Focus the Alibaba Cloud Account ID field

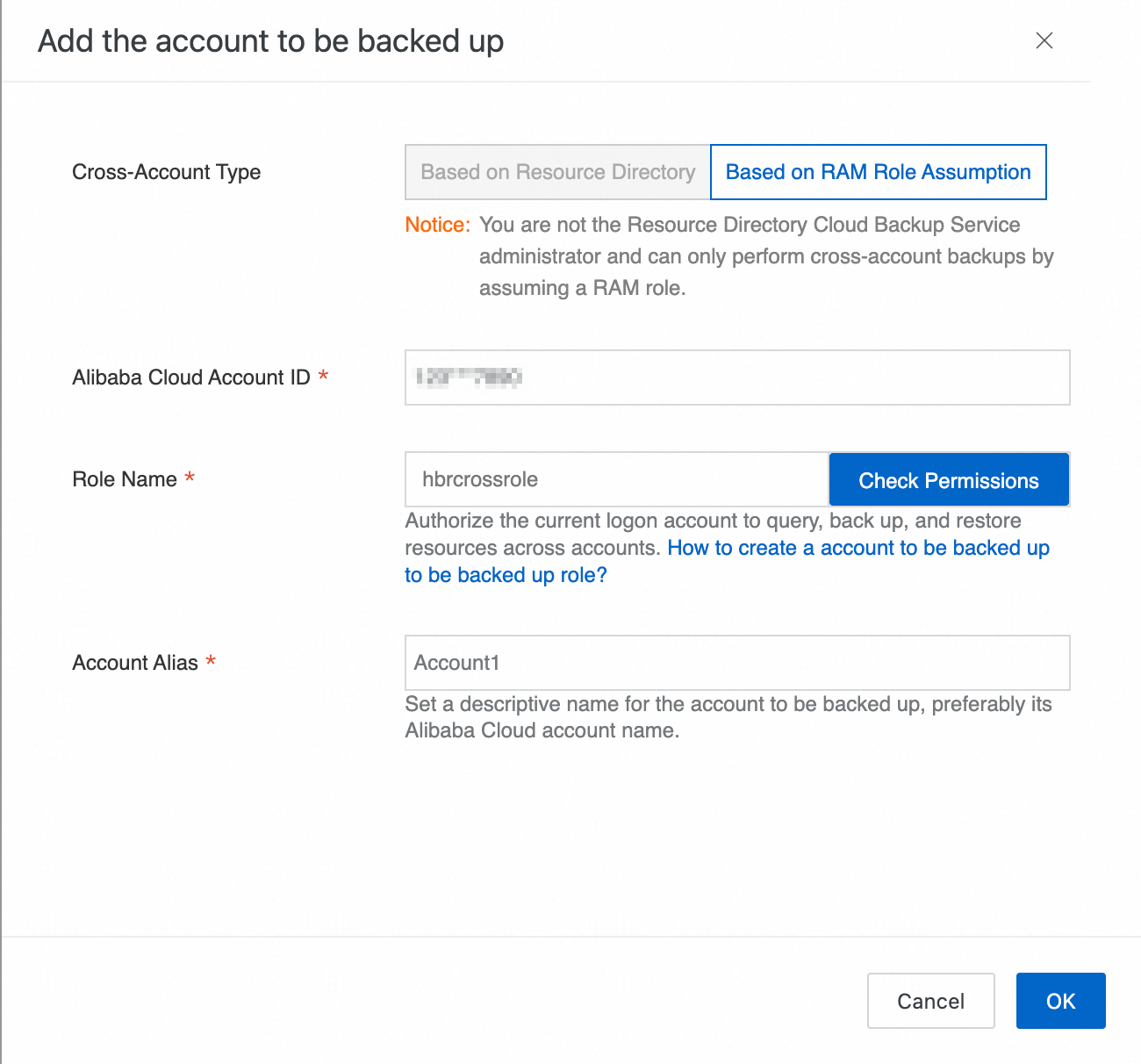tap(737, 377)
